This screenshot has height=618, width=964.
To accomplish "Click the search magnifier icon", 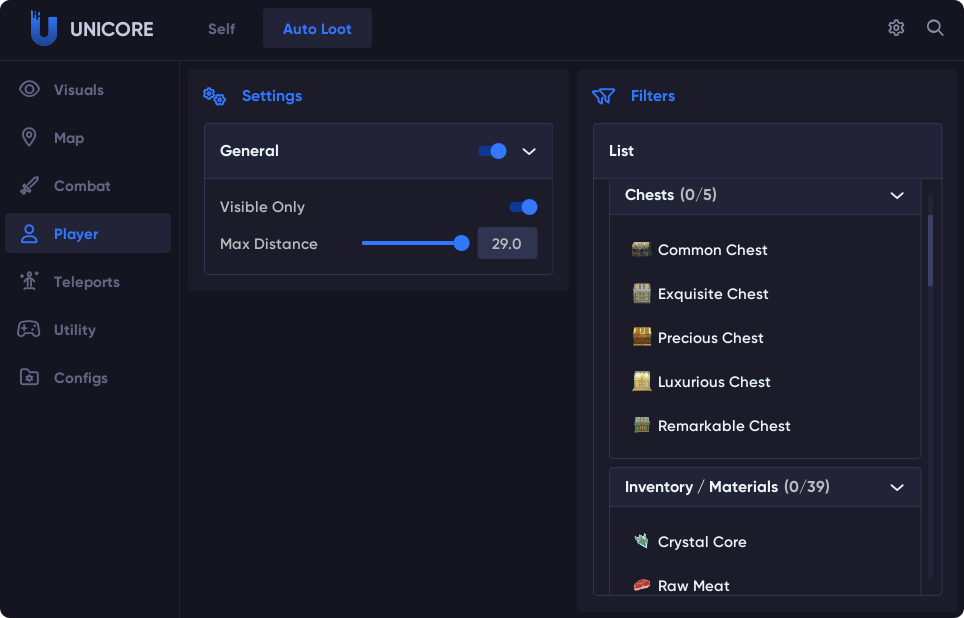I will pyautogui.click(x=935, y=28).
